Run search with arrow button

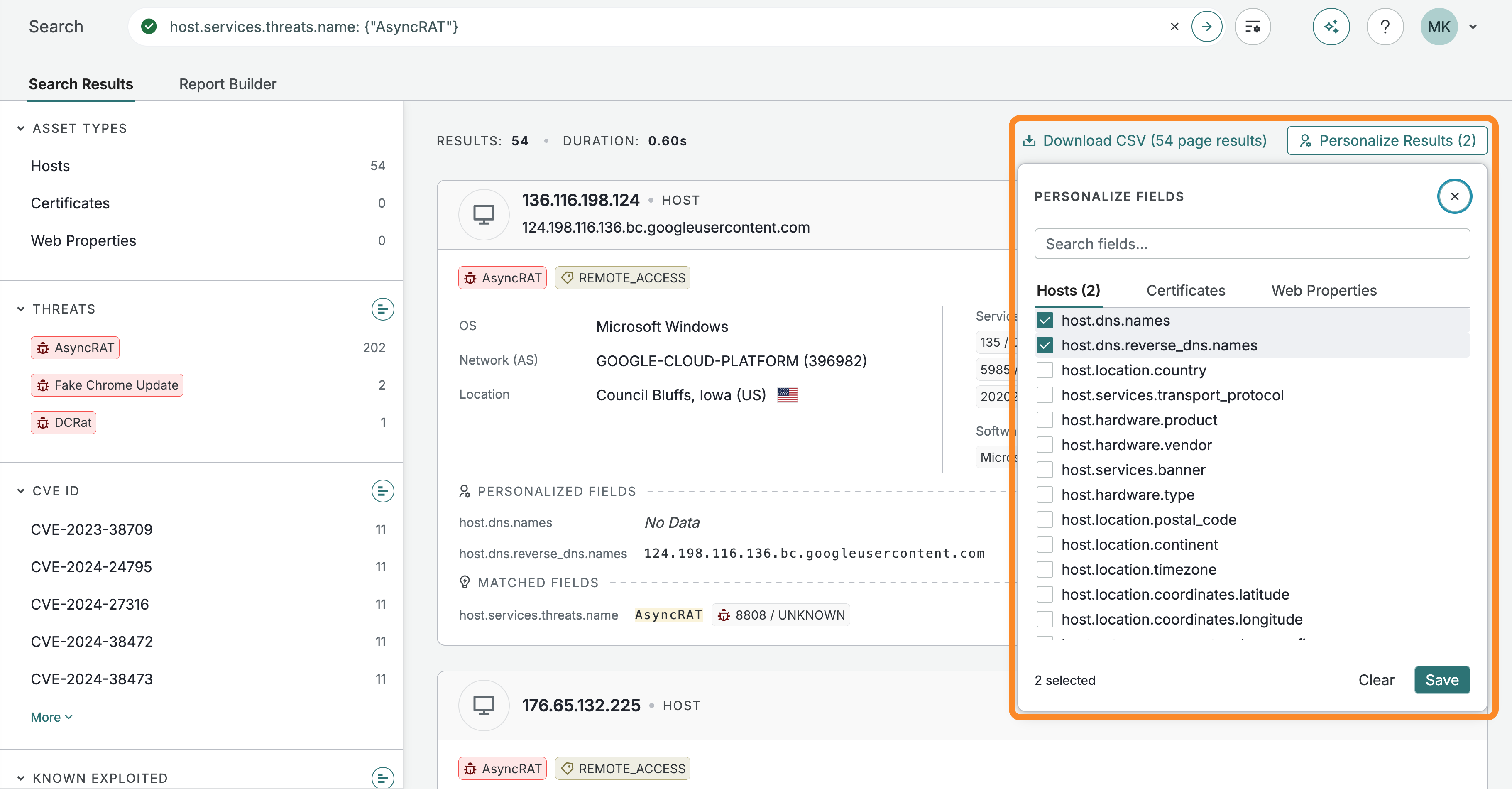coord(1206,27)
